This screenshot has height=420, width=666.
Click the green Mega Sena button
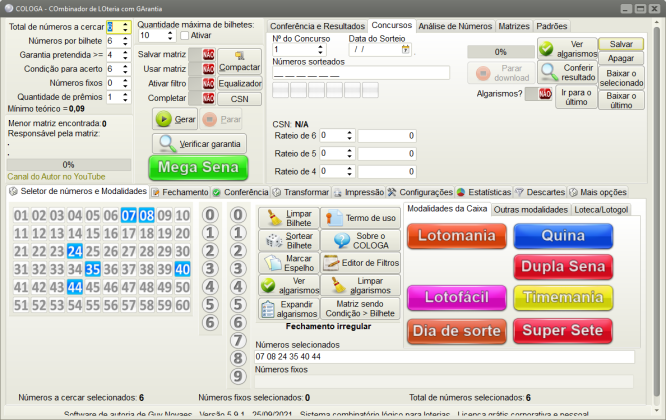point(198,168)
